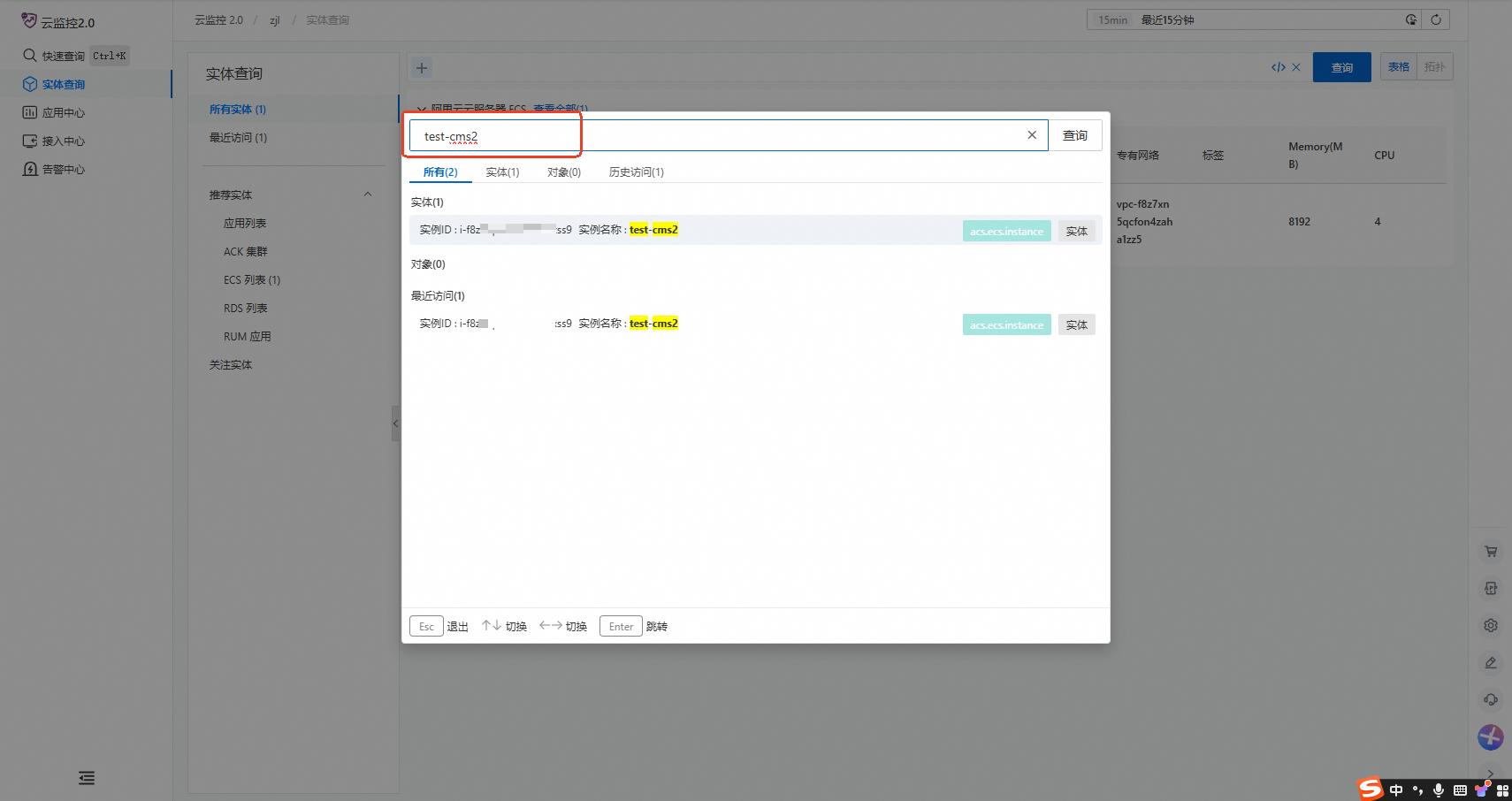Click the blue 查询 button in the toolbar
The width and height of the screenshot is (1512, 801).
1342,67
